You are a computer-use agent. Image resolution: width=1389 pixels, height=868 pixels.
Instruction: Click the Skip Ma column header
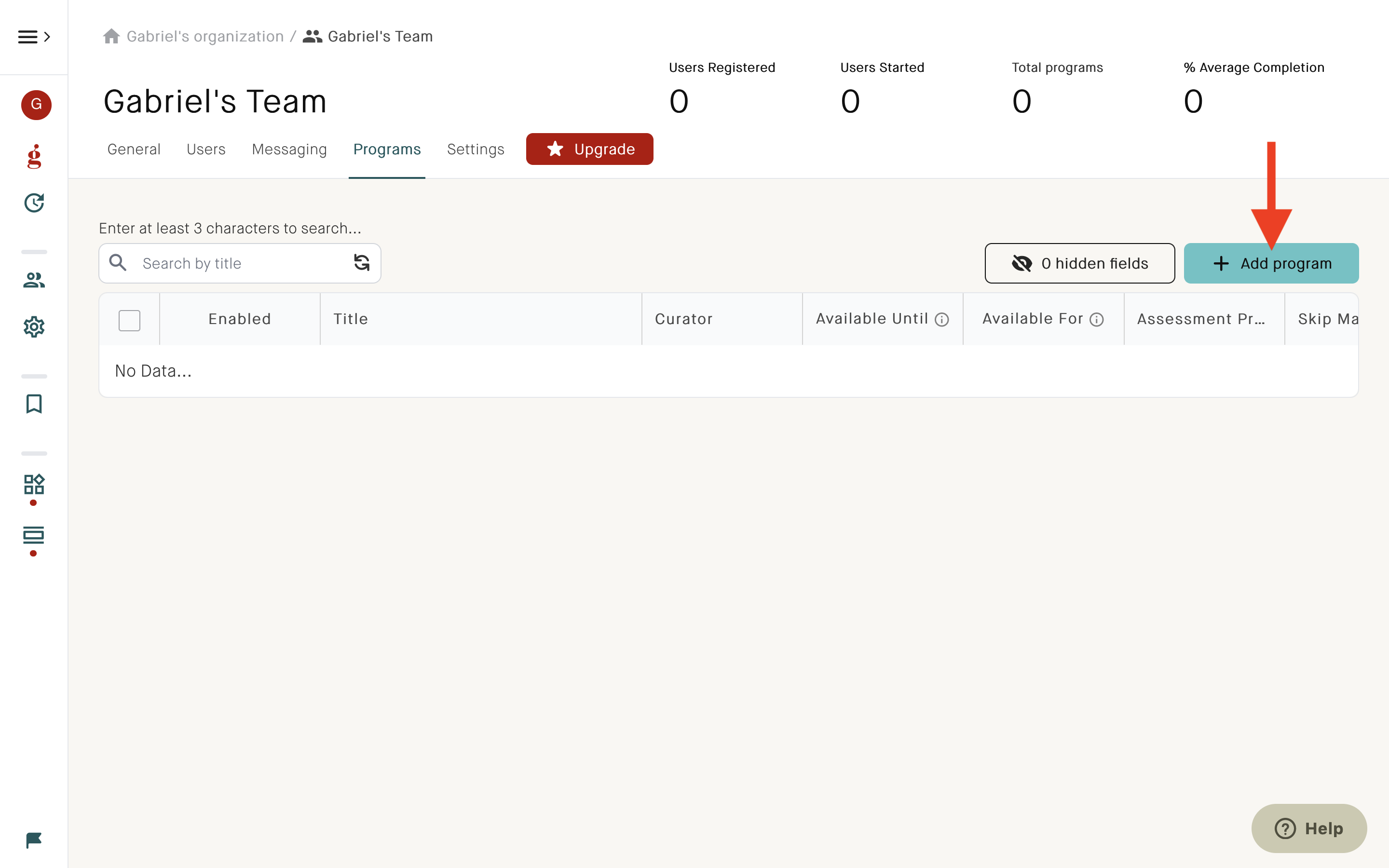1321,319
